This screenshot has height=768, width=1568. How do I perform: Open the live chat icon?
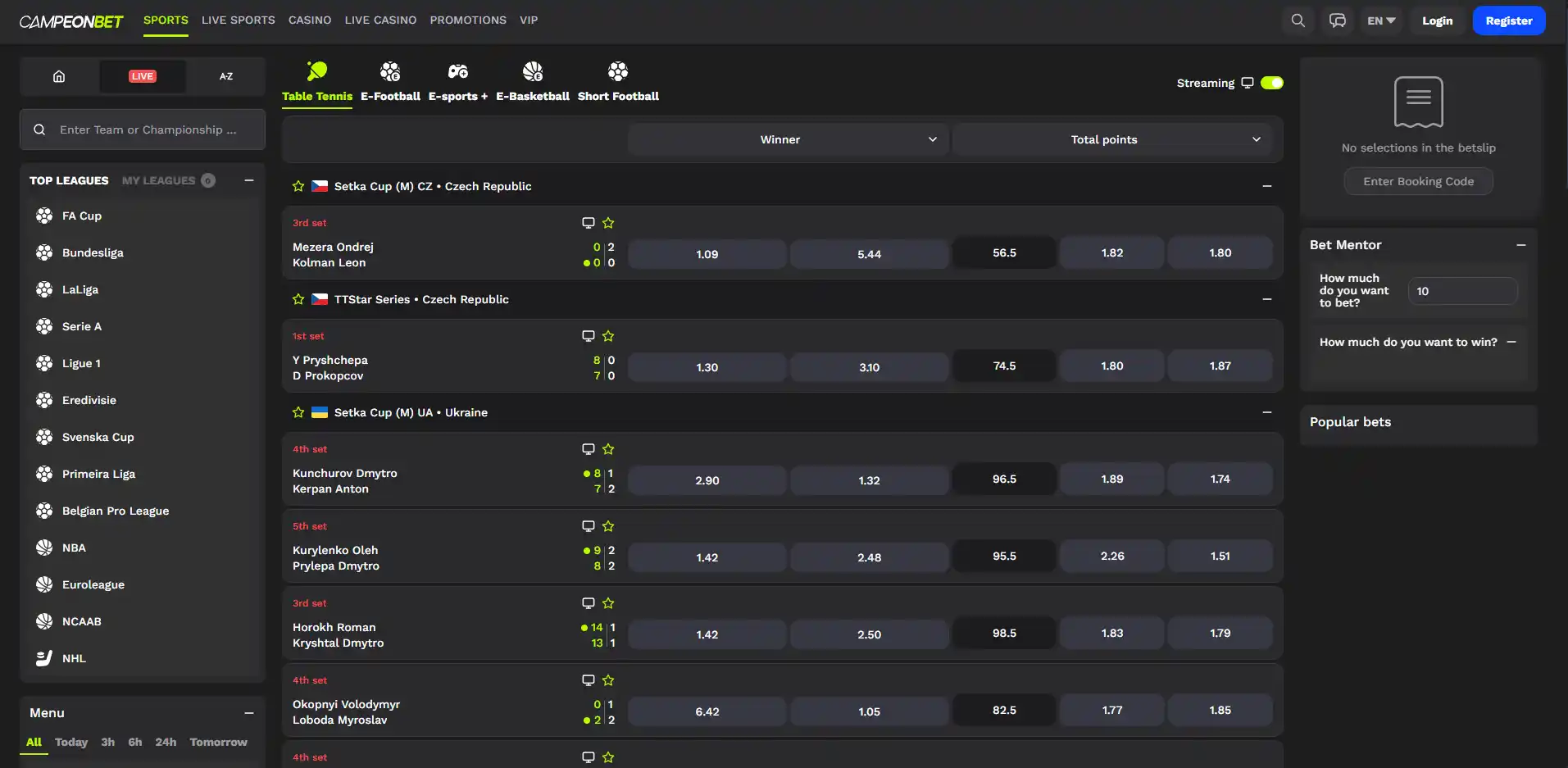(1338, 20)
